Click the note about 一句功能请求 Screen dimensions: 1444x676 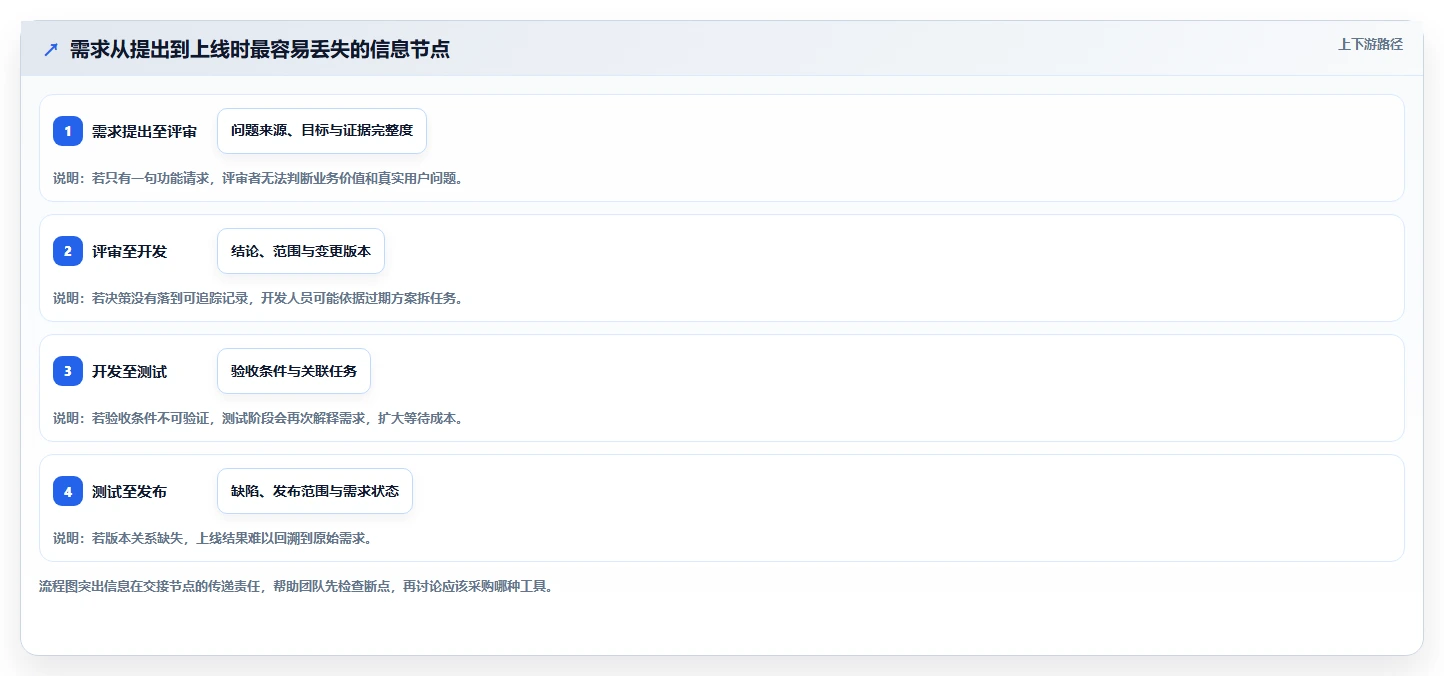[x=258, y=178]
